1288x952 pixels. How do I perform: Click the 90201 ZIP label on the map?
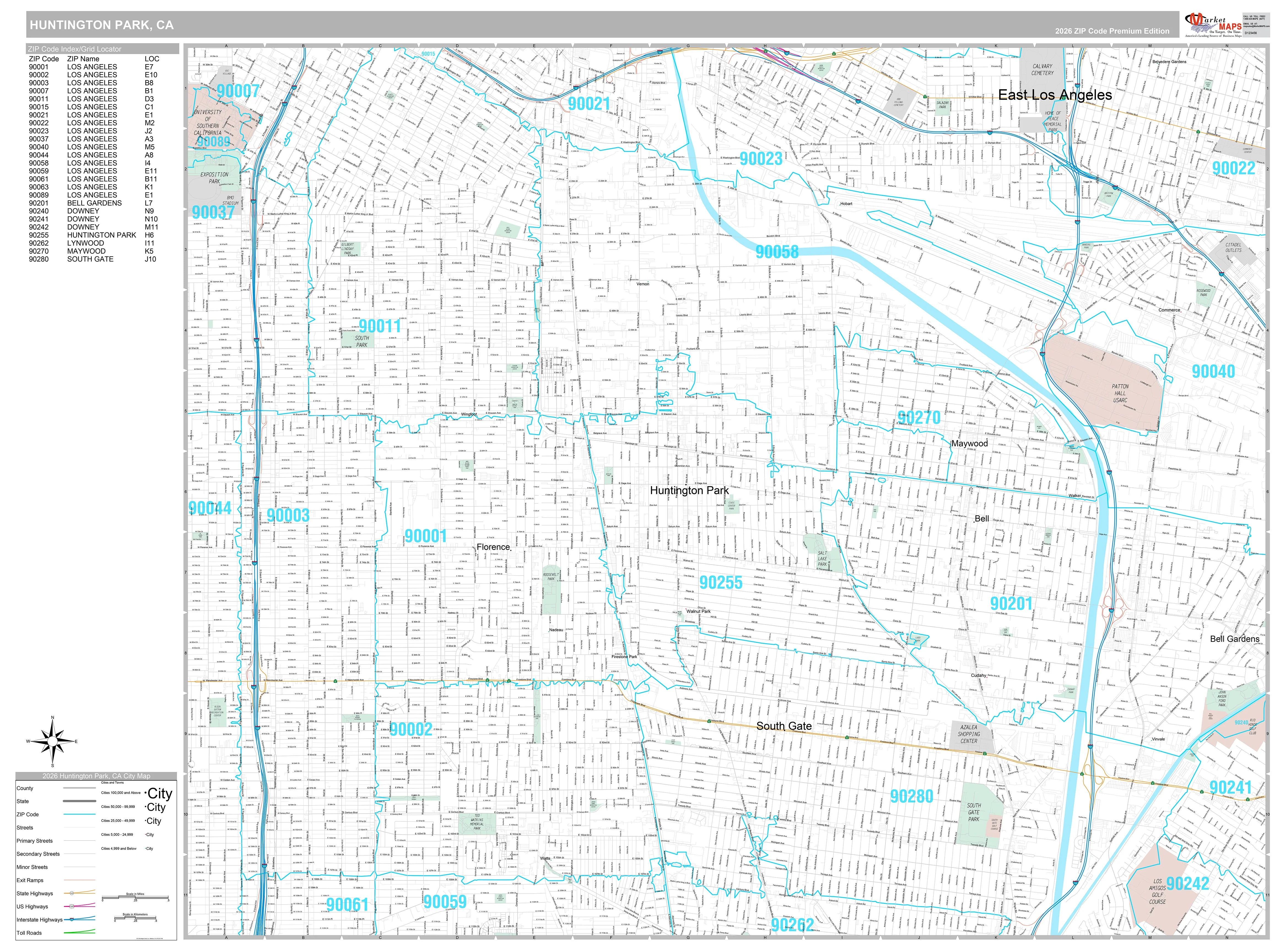pyautogui.click(x=1011, y=603)
